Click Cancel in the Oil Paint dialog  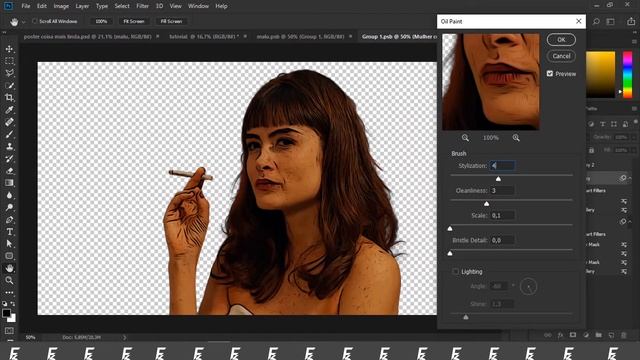click(561, 56)
